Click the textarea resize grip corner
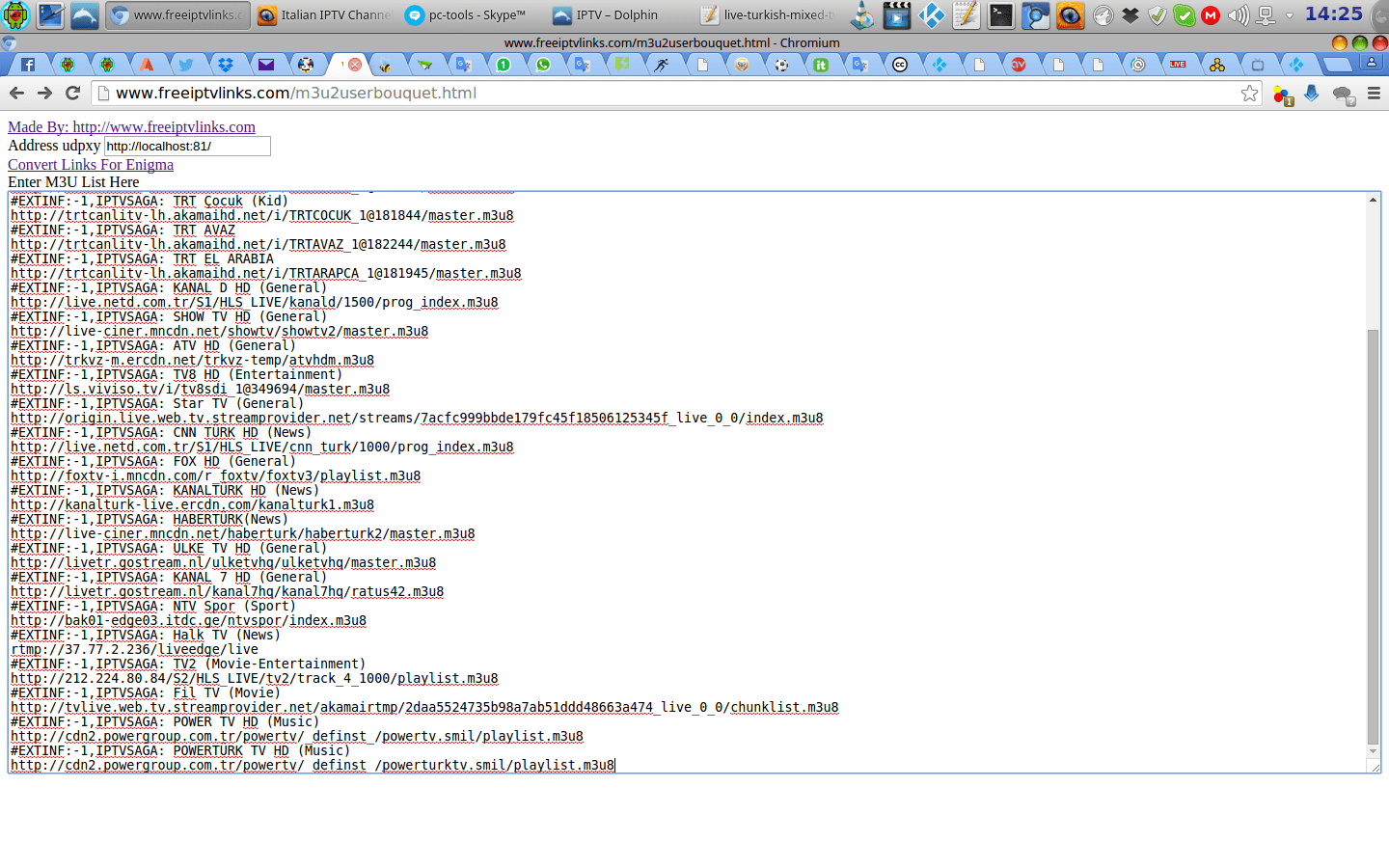The height and width of the screenshot is (868, 1389). 1374,766
